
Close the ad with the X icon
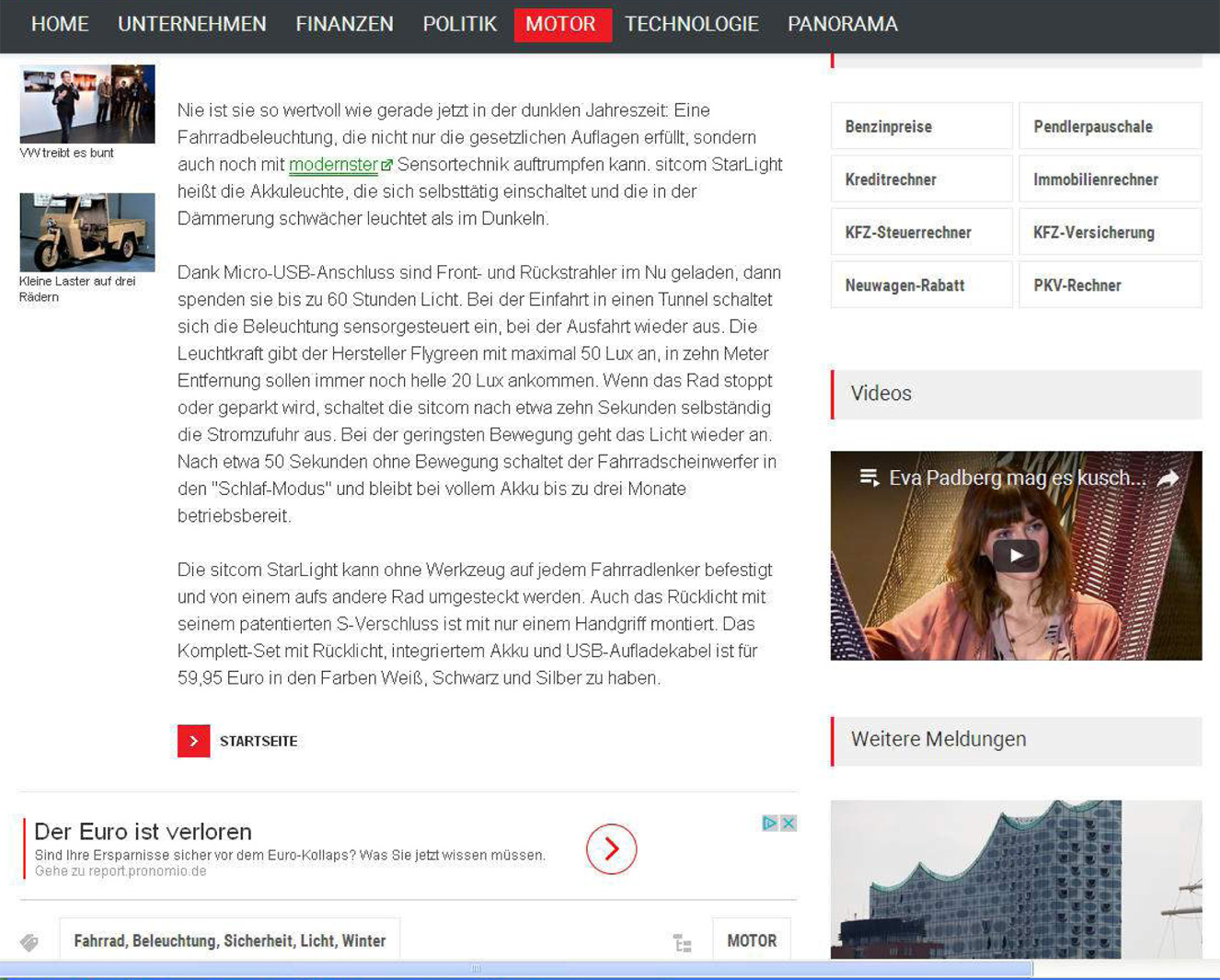pos(788,823)
